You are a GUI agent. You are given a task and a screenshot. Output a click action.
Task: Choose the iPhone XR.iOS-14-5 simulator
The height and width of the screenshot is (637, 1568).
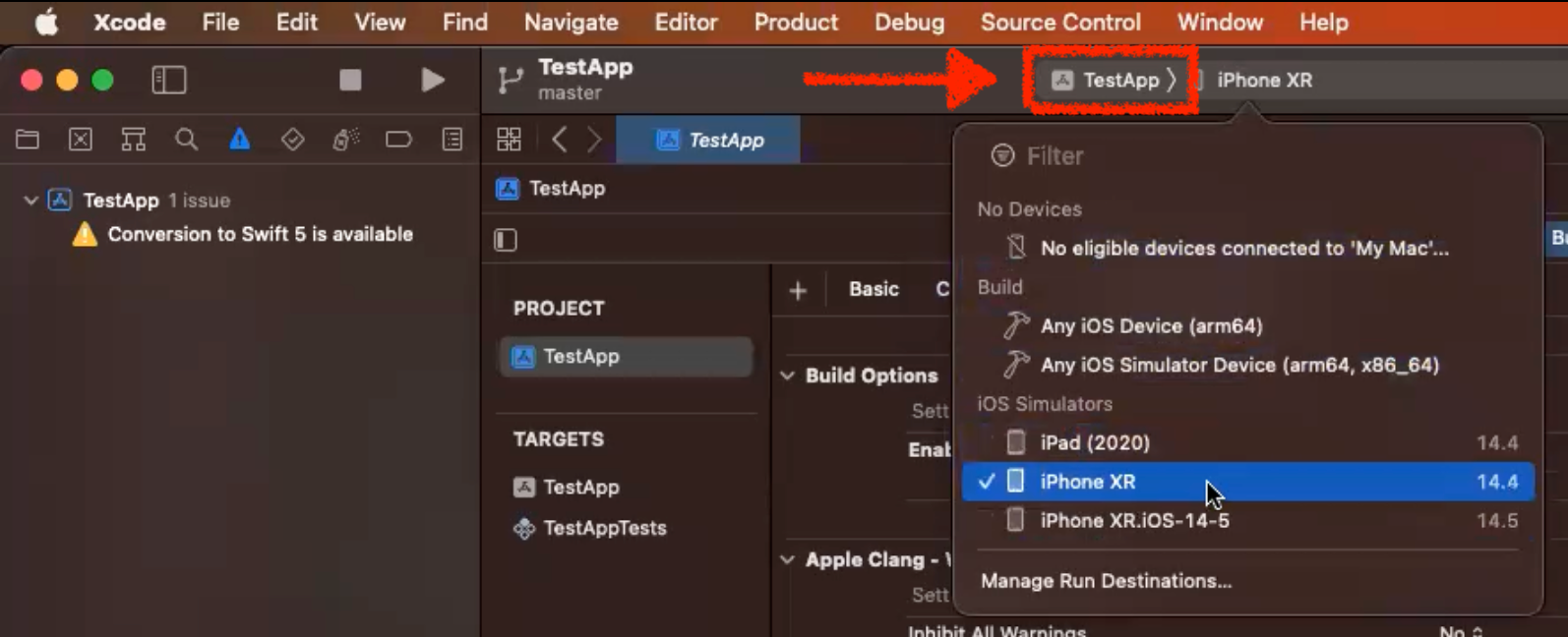pos(1248,520)
